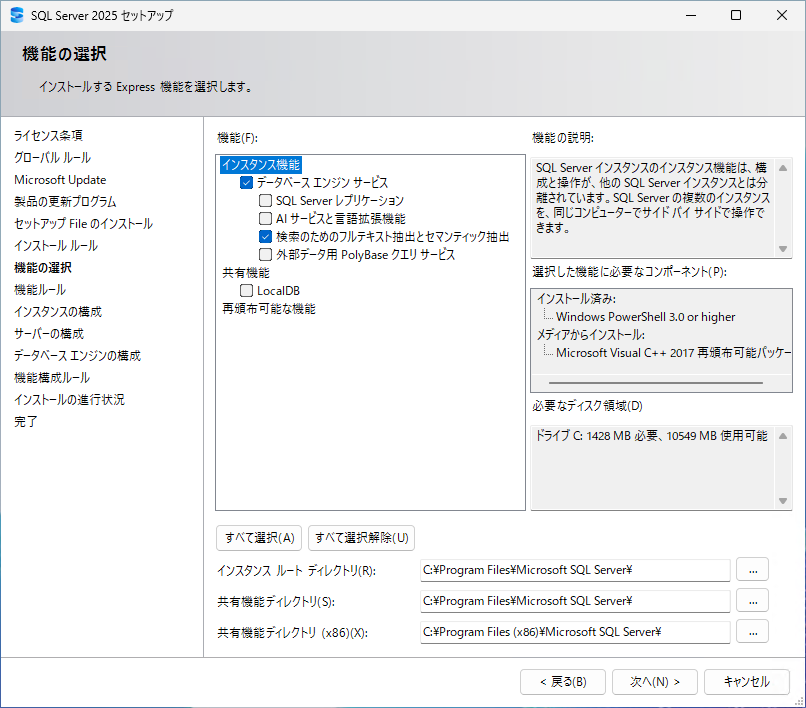
Task: Click the 共有機能ディレクトリ (x86) path field
Action: 575,632
